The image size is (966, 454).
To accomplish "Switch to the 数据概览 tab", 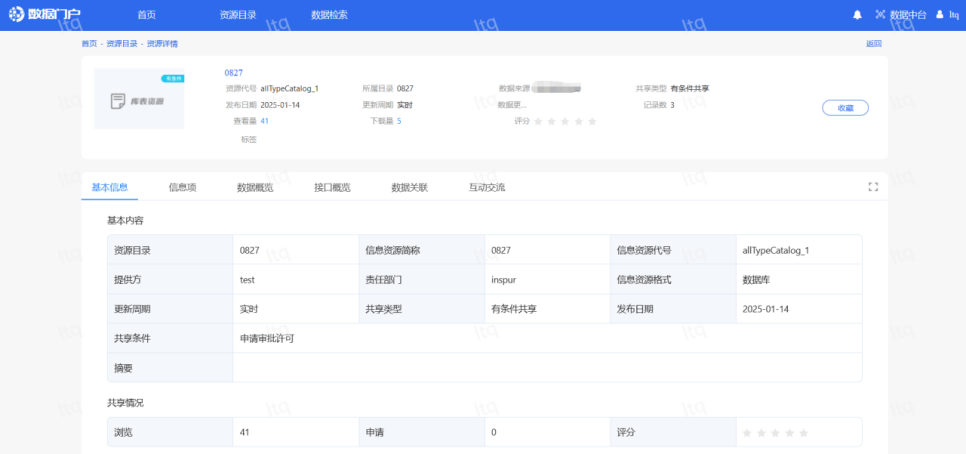I will pos(255,187).
